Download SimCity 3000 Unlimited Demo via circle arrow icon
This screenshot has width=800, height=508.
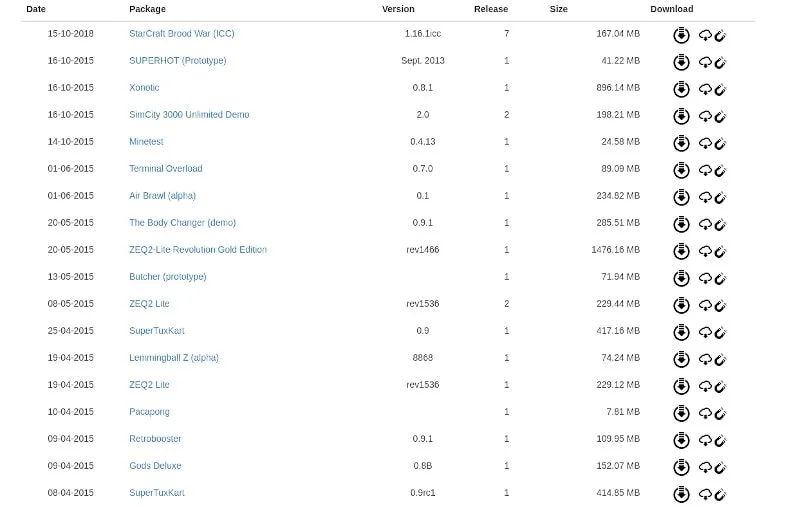click(681, 116)
